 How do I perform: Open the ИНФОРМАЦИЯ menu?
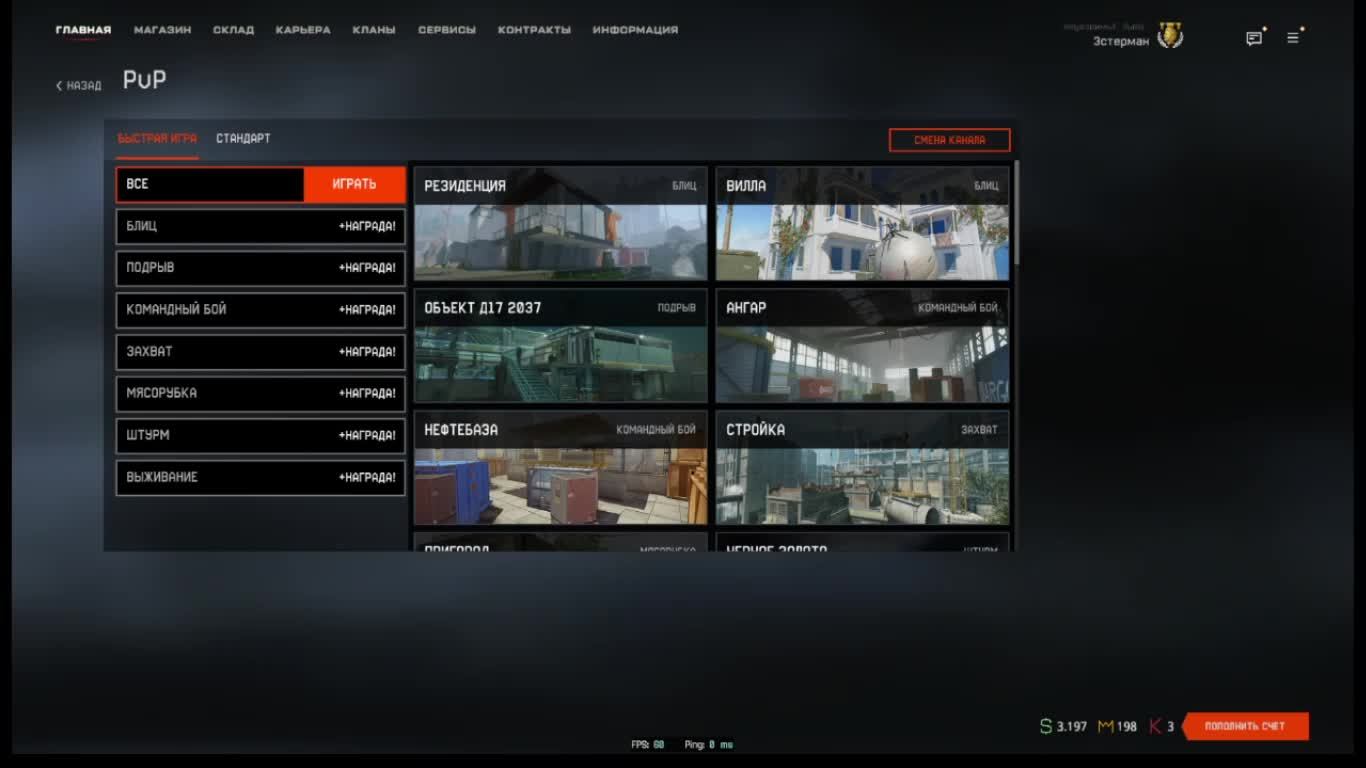[x=635, y=30]
